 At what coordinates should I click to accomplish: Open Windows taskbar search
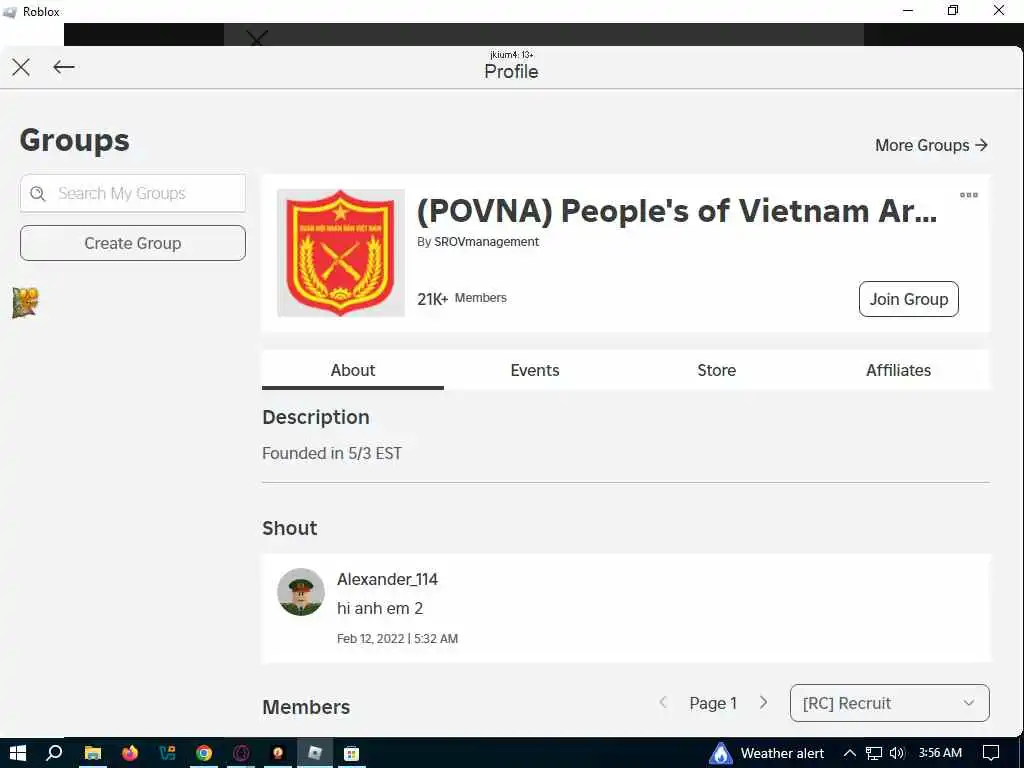coord(54,753)
